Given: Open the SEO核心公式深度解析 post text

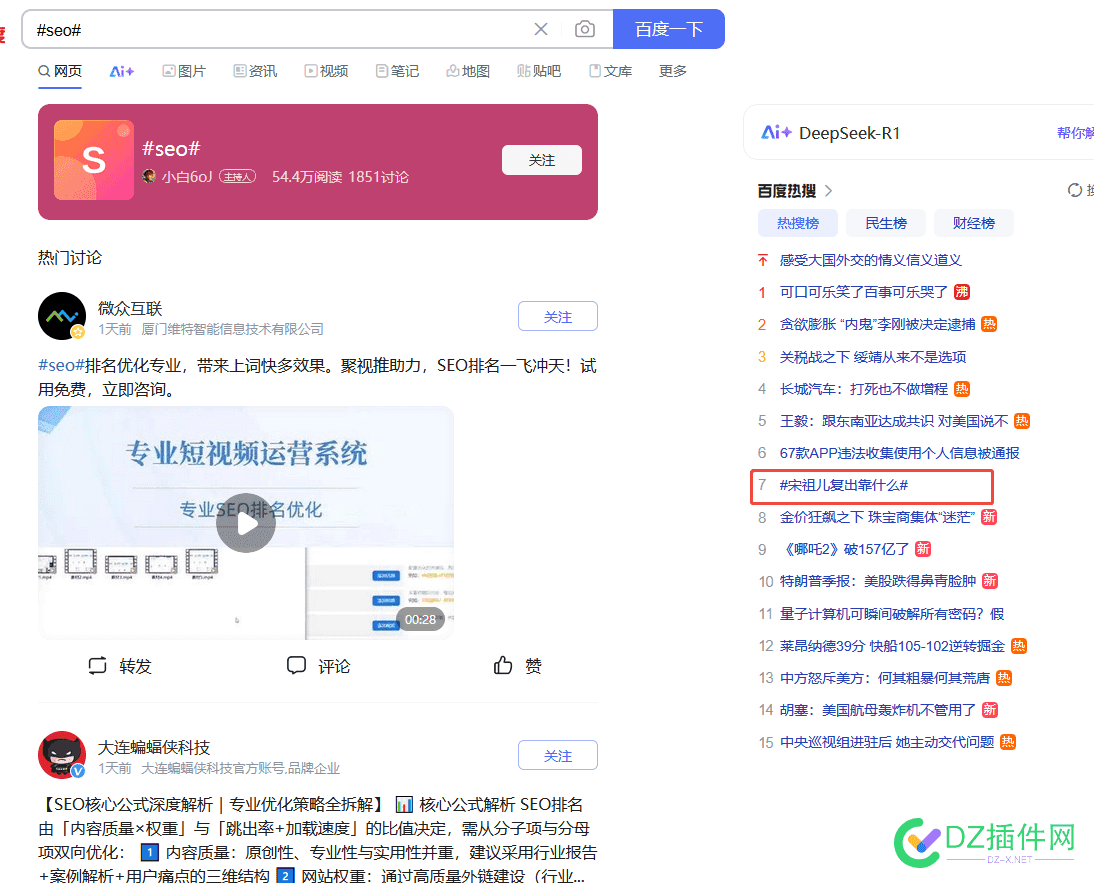Looking at the screenshot, I should tap(317, 840).
